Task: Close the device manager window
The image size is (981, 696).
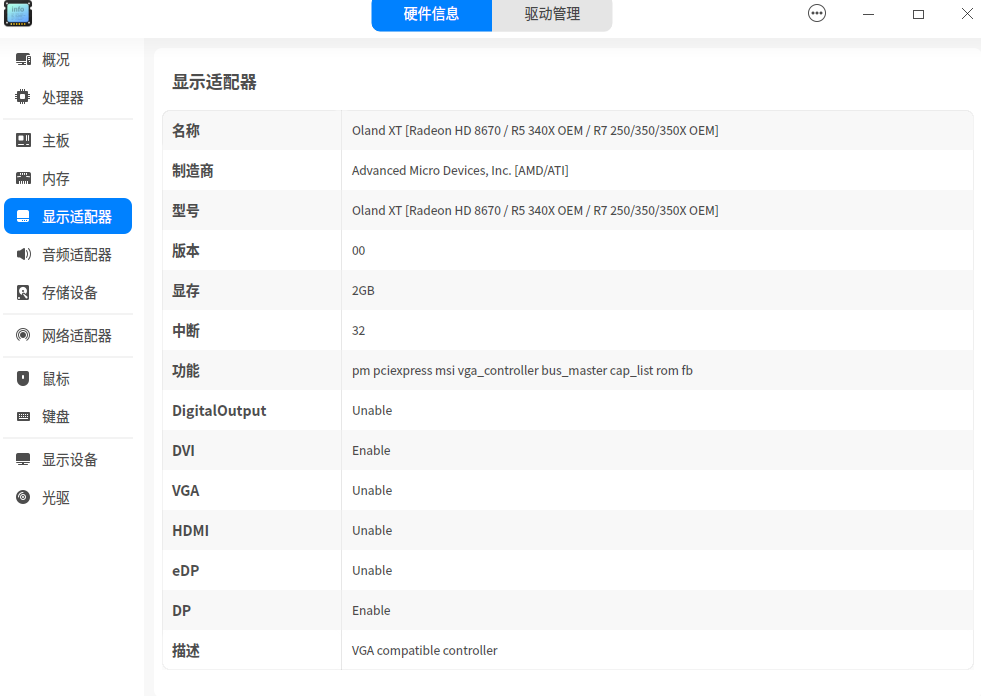Action: pos(967,13)
